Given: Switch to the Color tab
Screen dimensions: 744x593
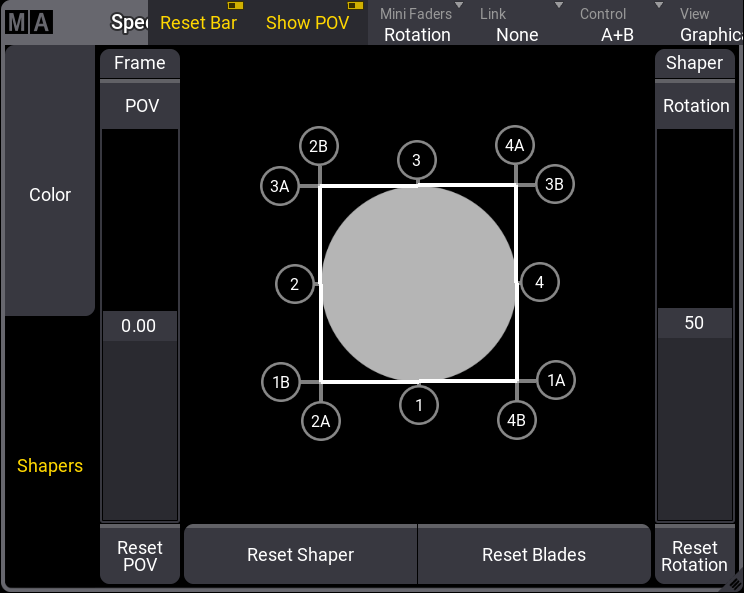Looking at the screenshot, I should click(50, 180).
